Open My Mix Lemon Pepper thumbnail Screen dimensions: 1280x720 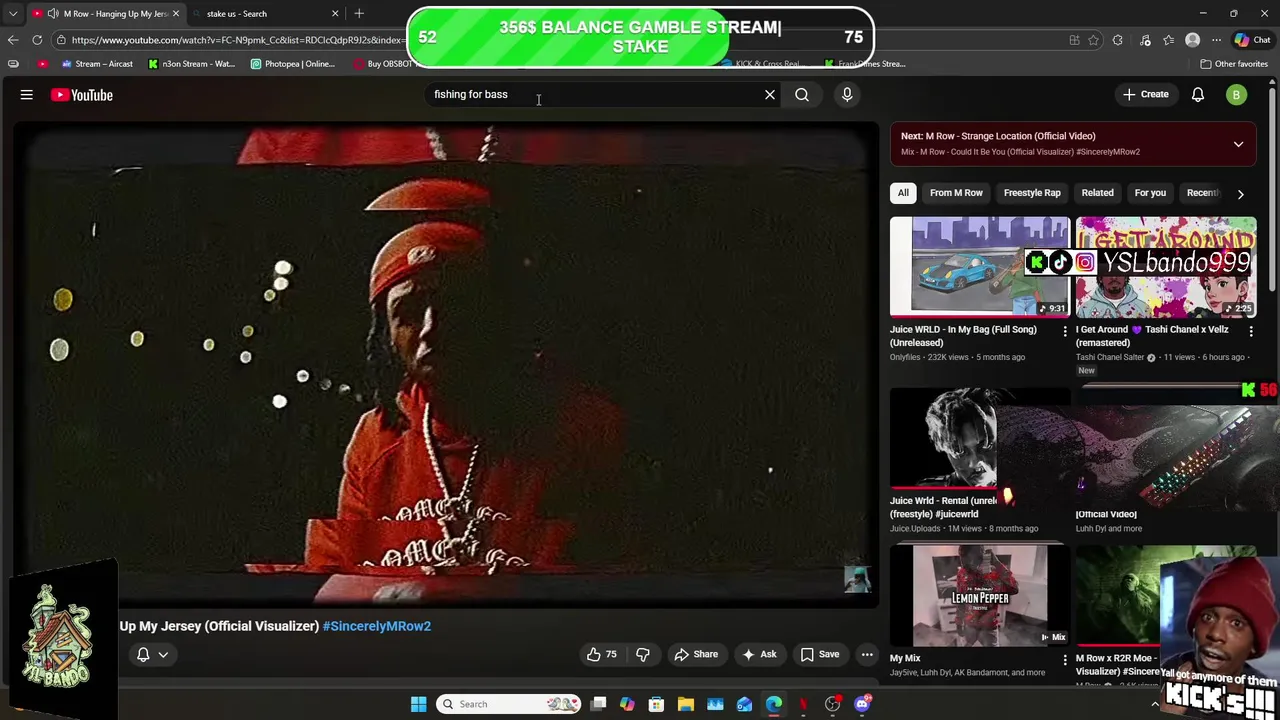980,596
